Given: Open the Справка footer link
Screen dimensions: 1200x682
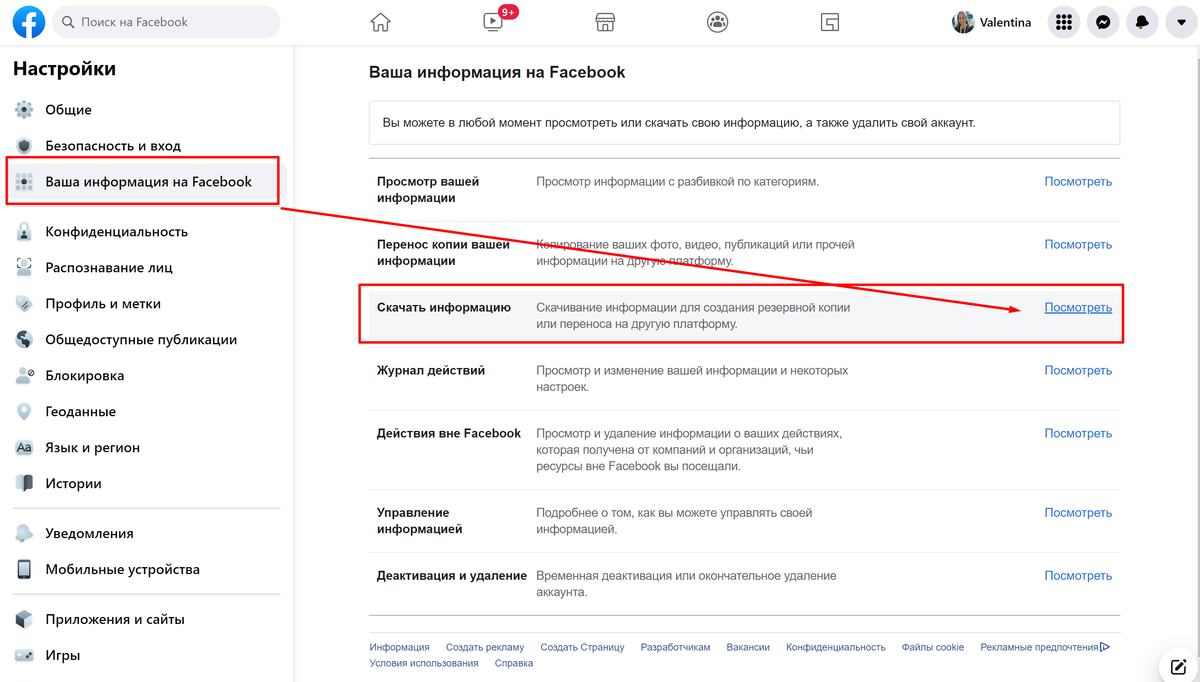Looking at the screenshot, I should point(514,663).
